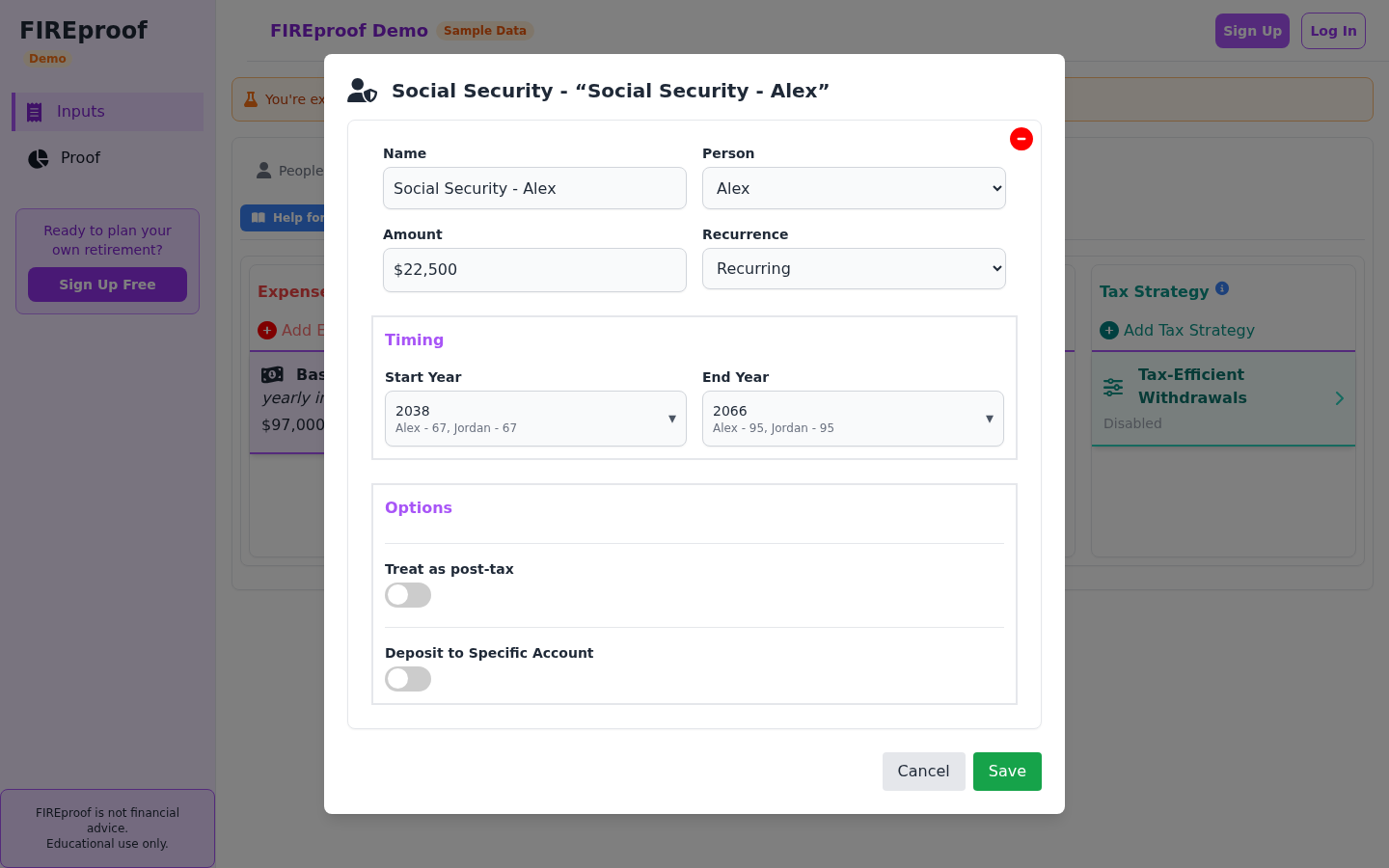Click the Tax-Efficient Withdrawals card title

tap(1192, 386)
